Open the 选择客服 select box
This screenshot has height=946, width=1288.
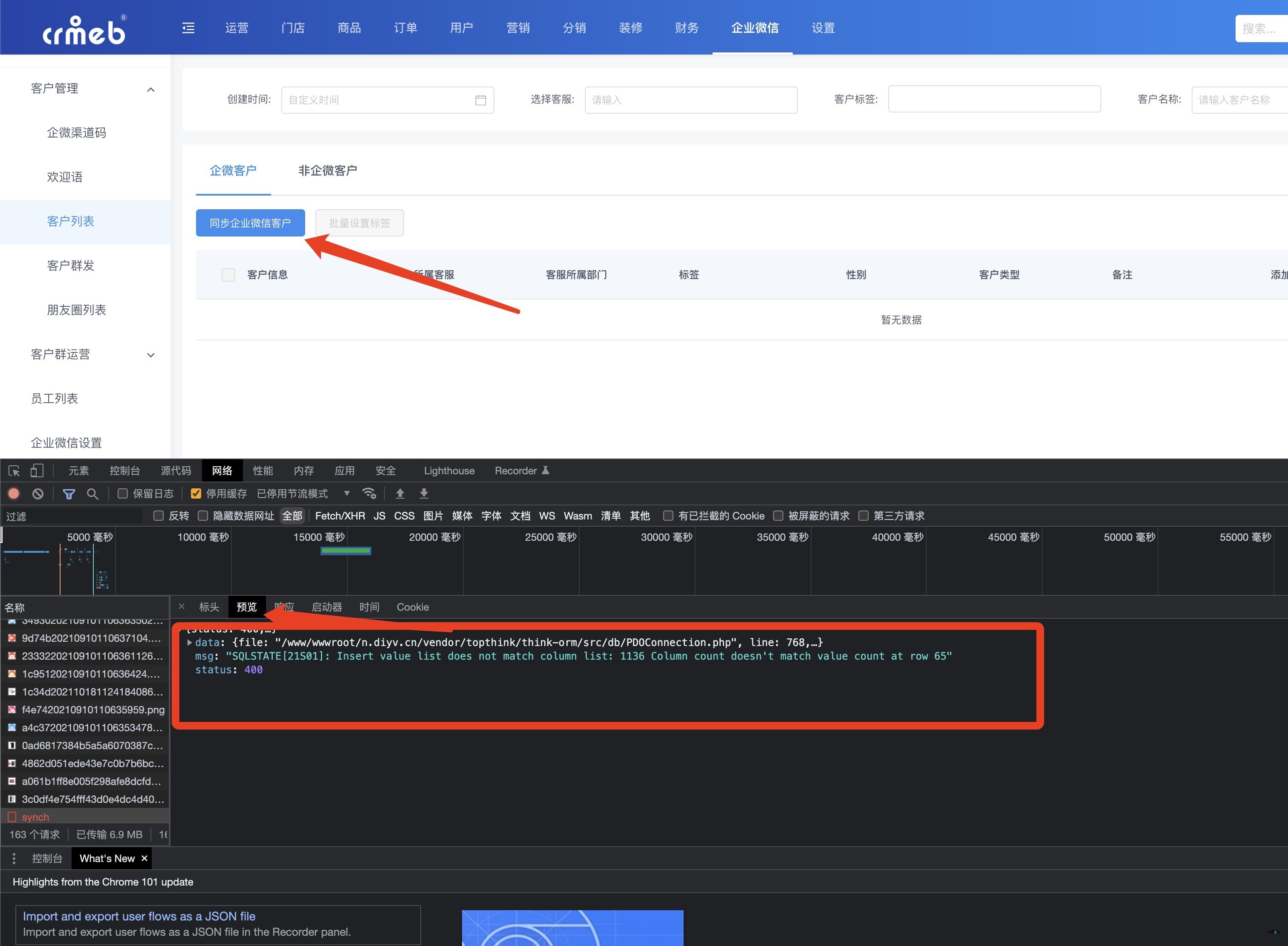[x=691, y=100]
